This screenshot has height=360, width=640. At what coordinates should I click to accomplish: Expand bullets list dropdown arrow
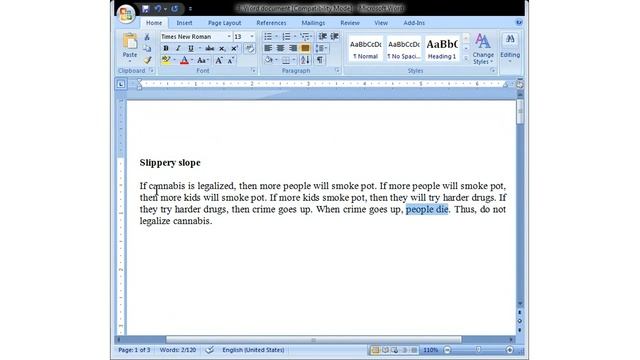[x=276, y=37]
